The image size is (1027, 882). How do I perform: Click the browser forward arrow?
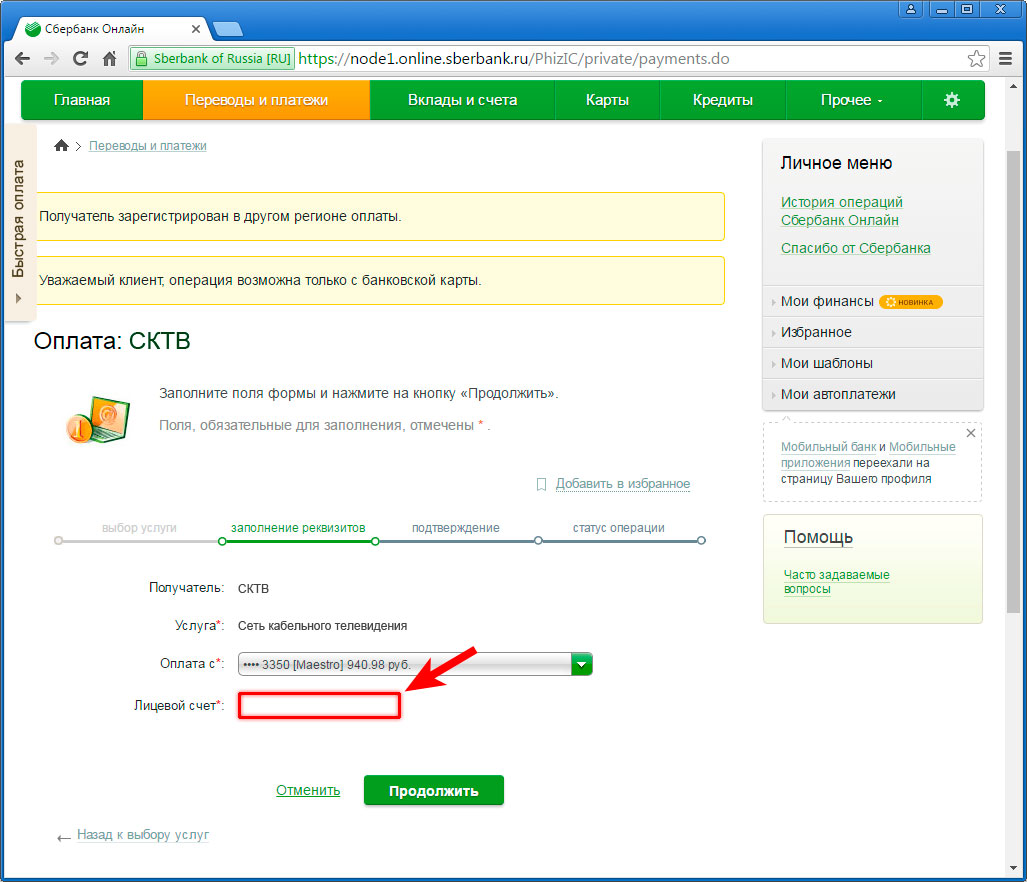click(51, 59)
